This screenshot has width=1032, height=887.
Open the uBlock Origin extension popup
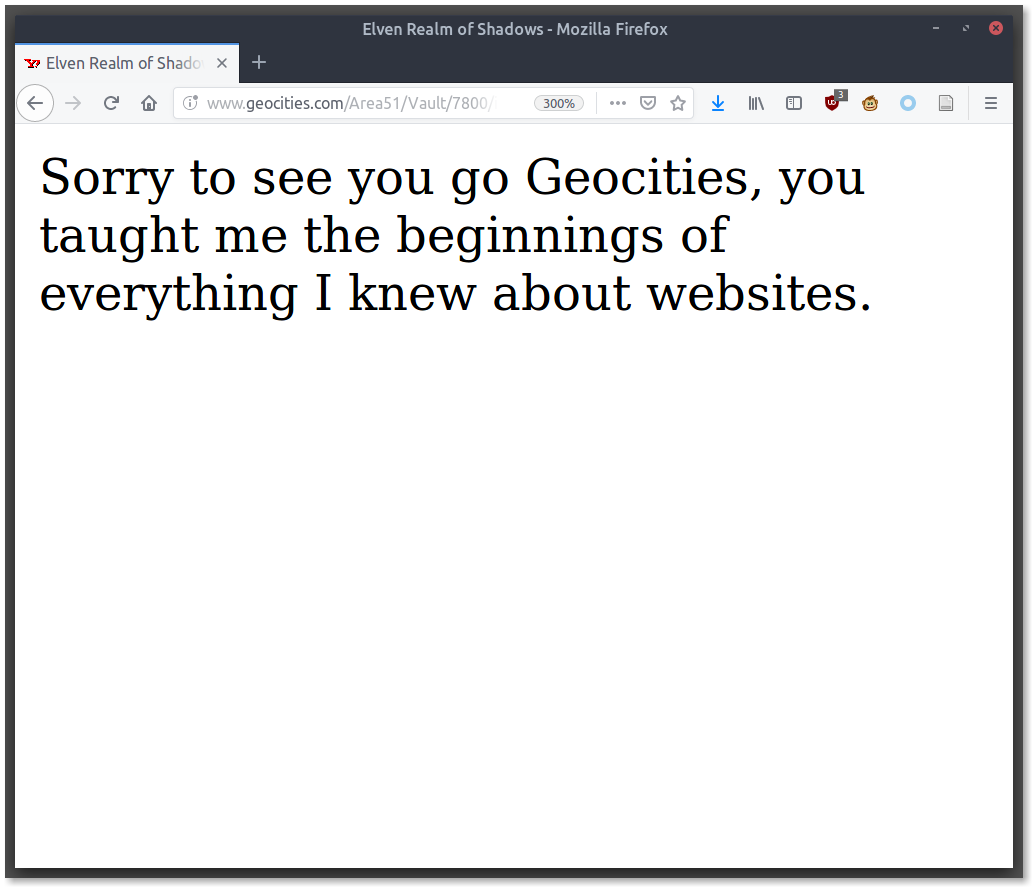coord(832,103)
